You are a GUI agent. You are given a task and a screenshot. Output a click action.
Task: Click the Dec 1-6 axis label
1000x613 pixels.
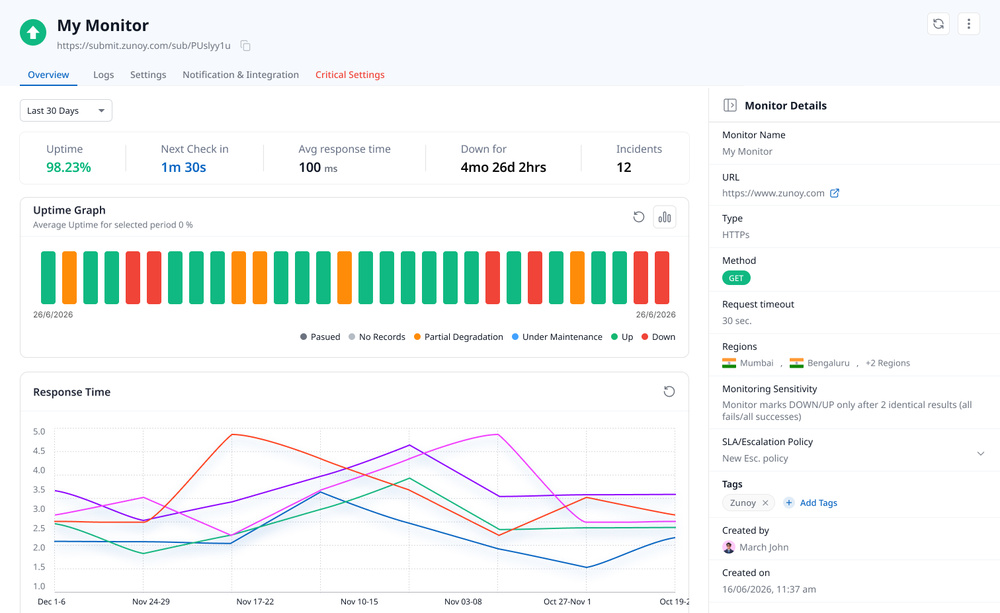[52, 602]
